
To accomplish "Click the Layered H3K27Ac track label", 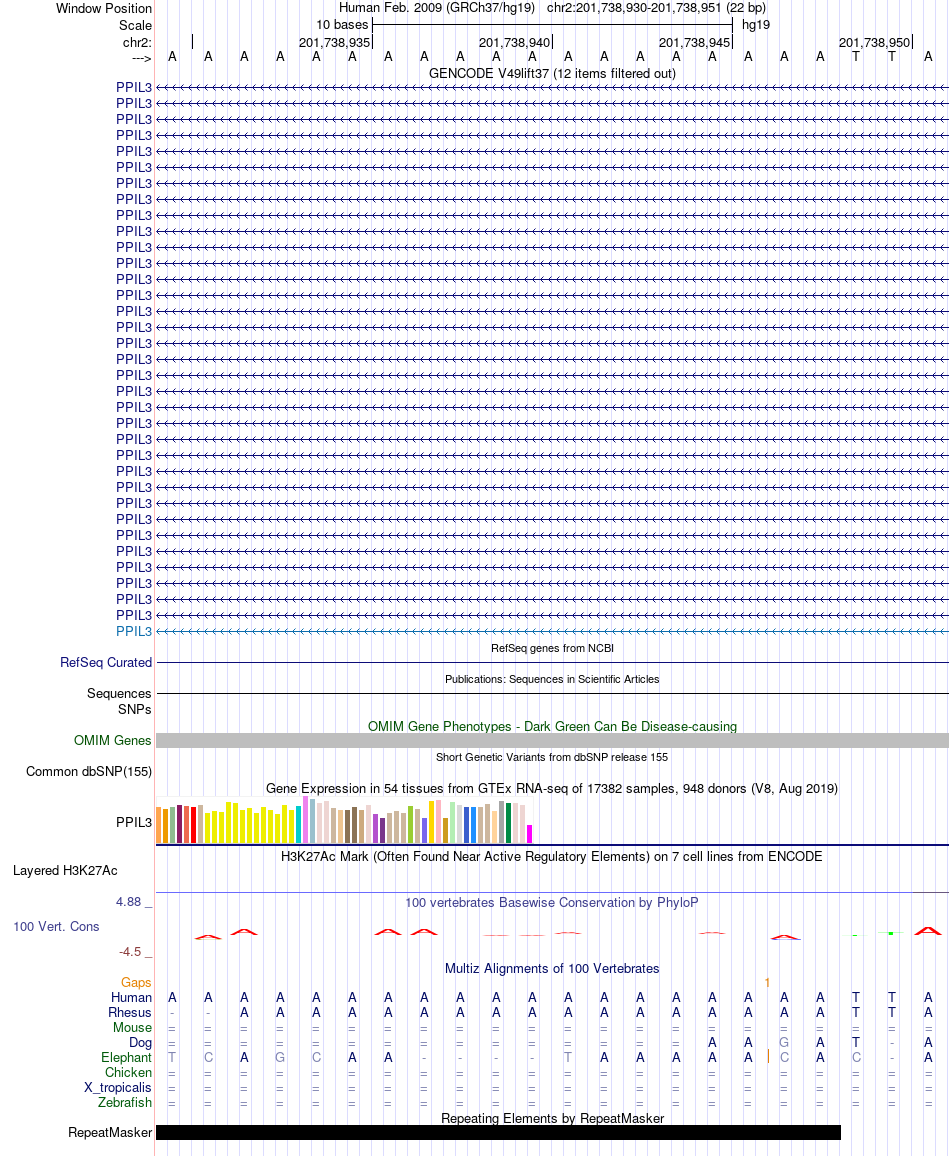I will coord(65,871).
